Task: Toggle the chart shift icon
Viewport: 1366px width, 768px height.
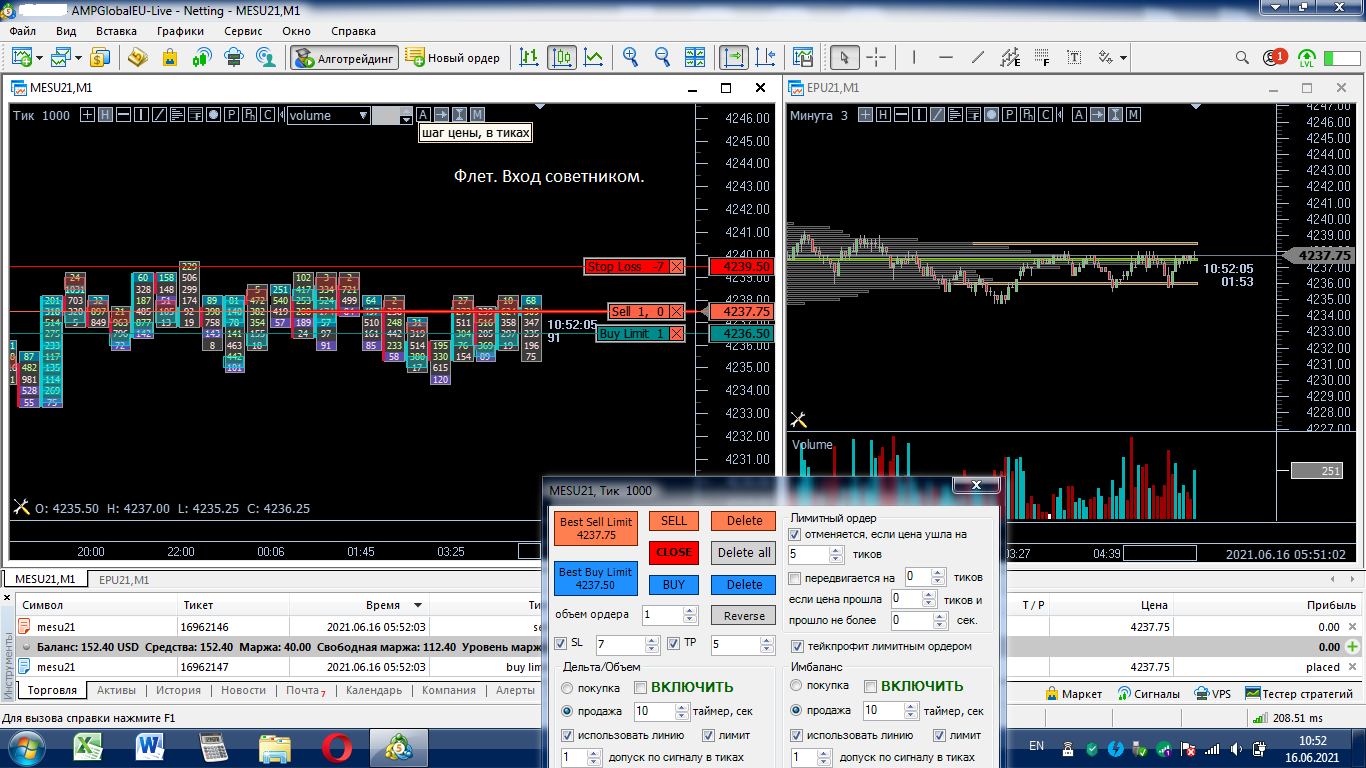Action: click(x=766, y=58)
